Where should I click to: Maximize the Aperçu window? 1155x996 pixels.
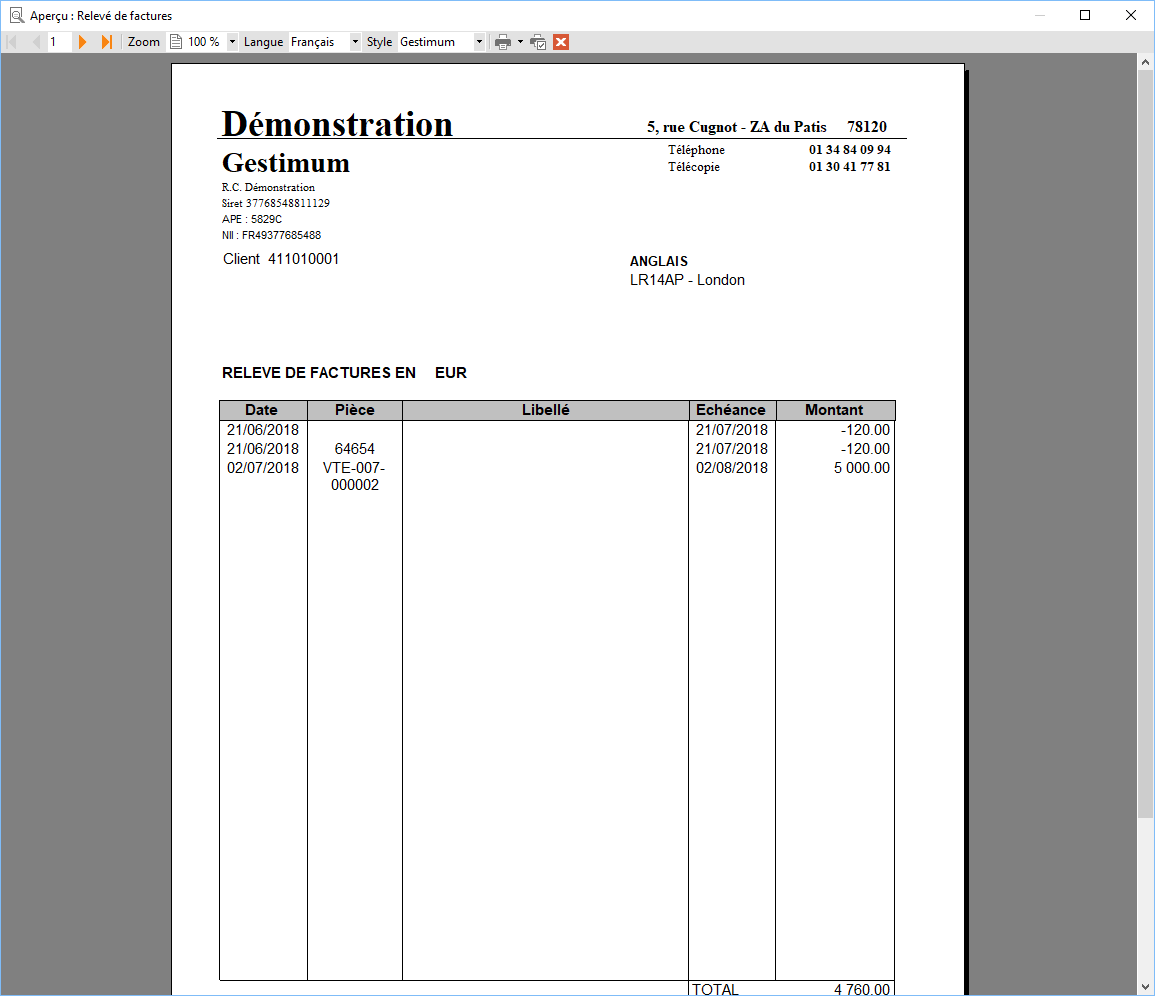pyautogui.click(x=1085, y=15)
